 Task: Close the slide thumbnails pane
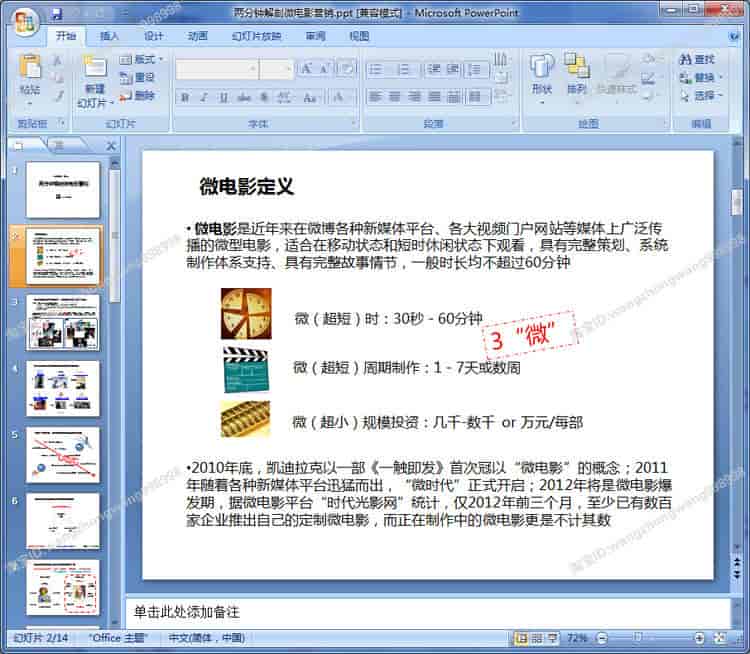point(110,146)
